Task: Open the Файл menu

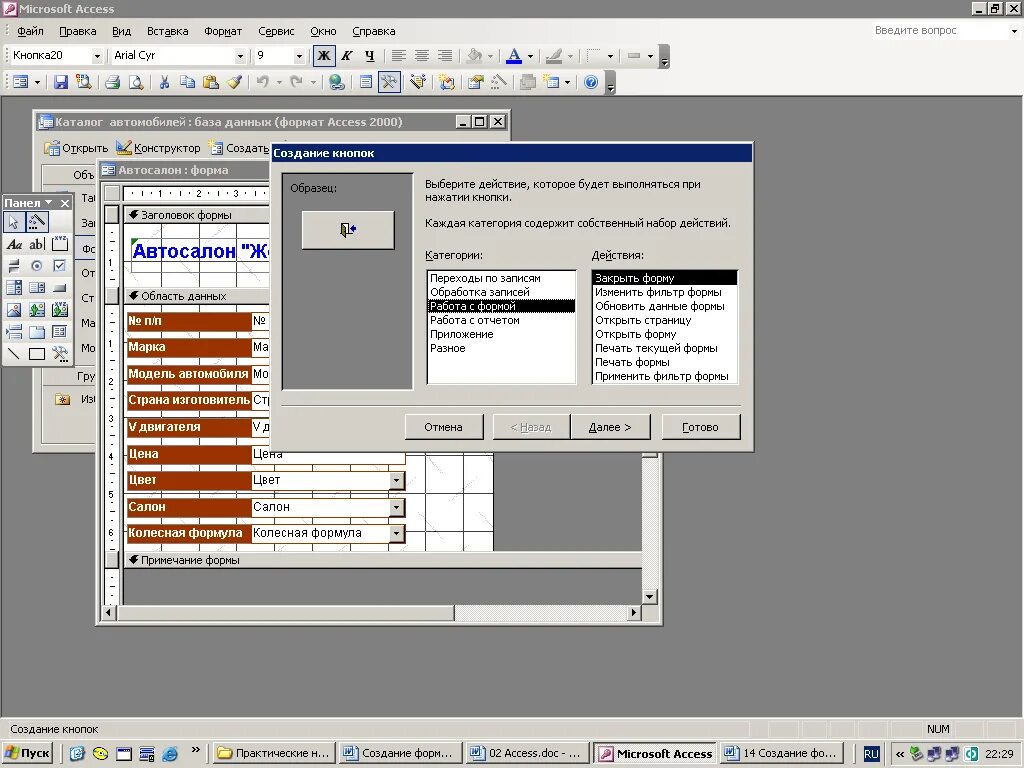Action: [x=30, y=31]
